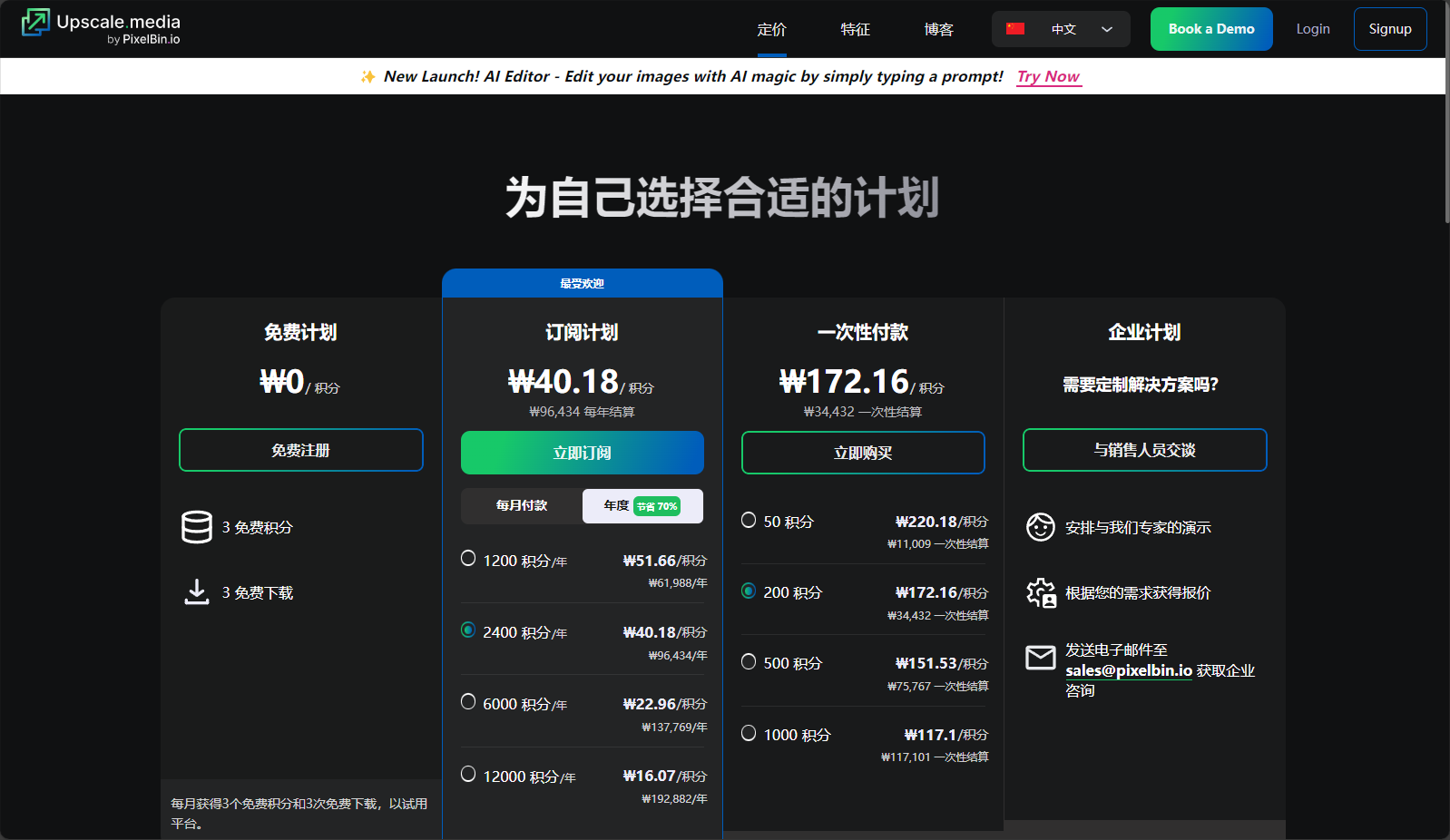Click the Signup button
The width and height of the screenshot is (1450, 840).
1390,29
